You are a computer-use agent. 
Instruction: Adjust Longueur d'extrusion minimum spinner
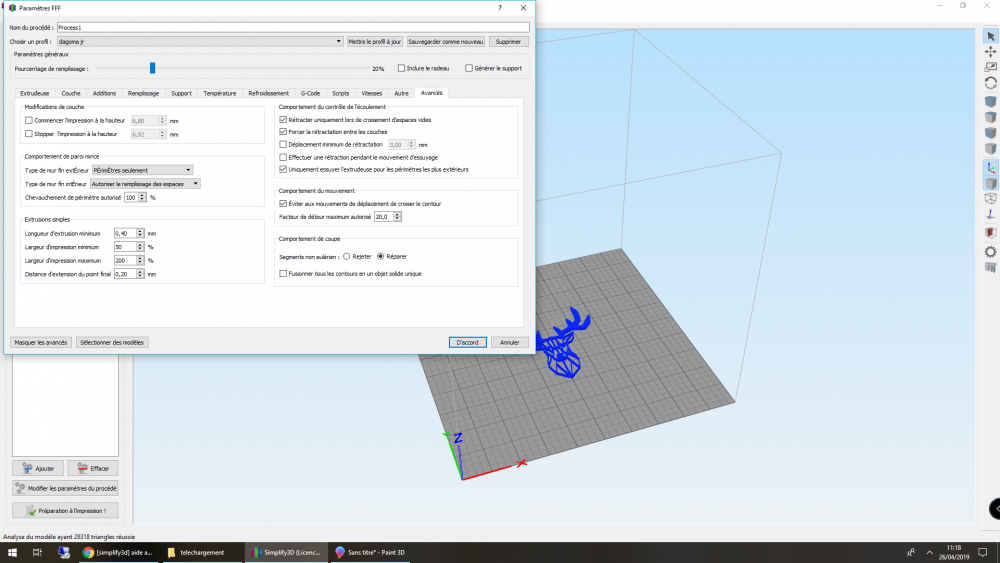coord(140,233)
